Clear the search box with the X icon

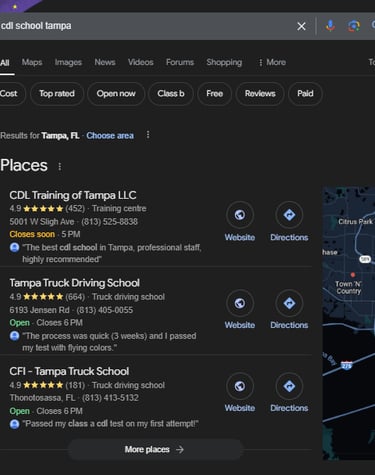(301, 26)
